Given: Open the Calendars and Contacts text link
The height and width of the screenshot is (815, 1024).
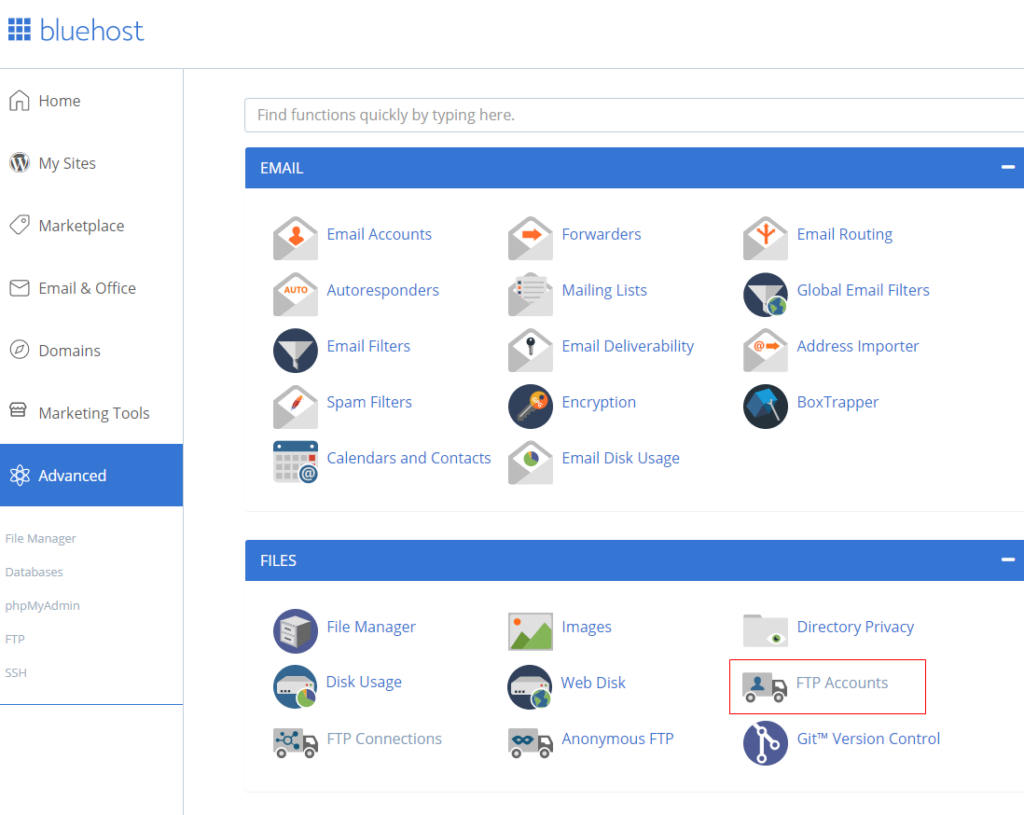Looking at the screenshot, I should 409,458.
